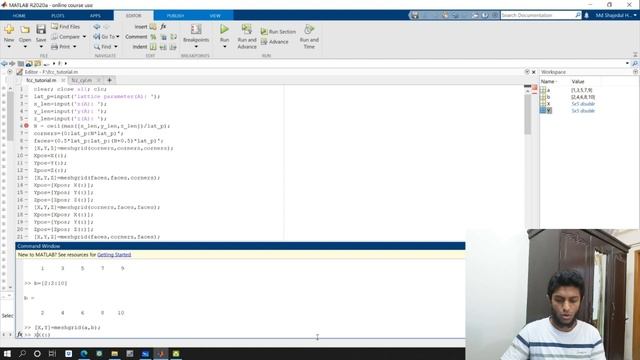The image size is (640, 360).
Task: Expand the Find dropdown arrow
Action: point(116,47)
